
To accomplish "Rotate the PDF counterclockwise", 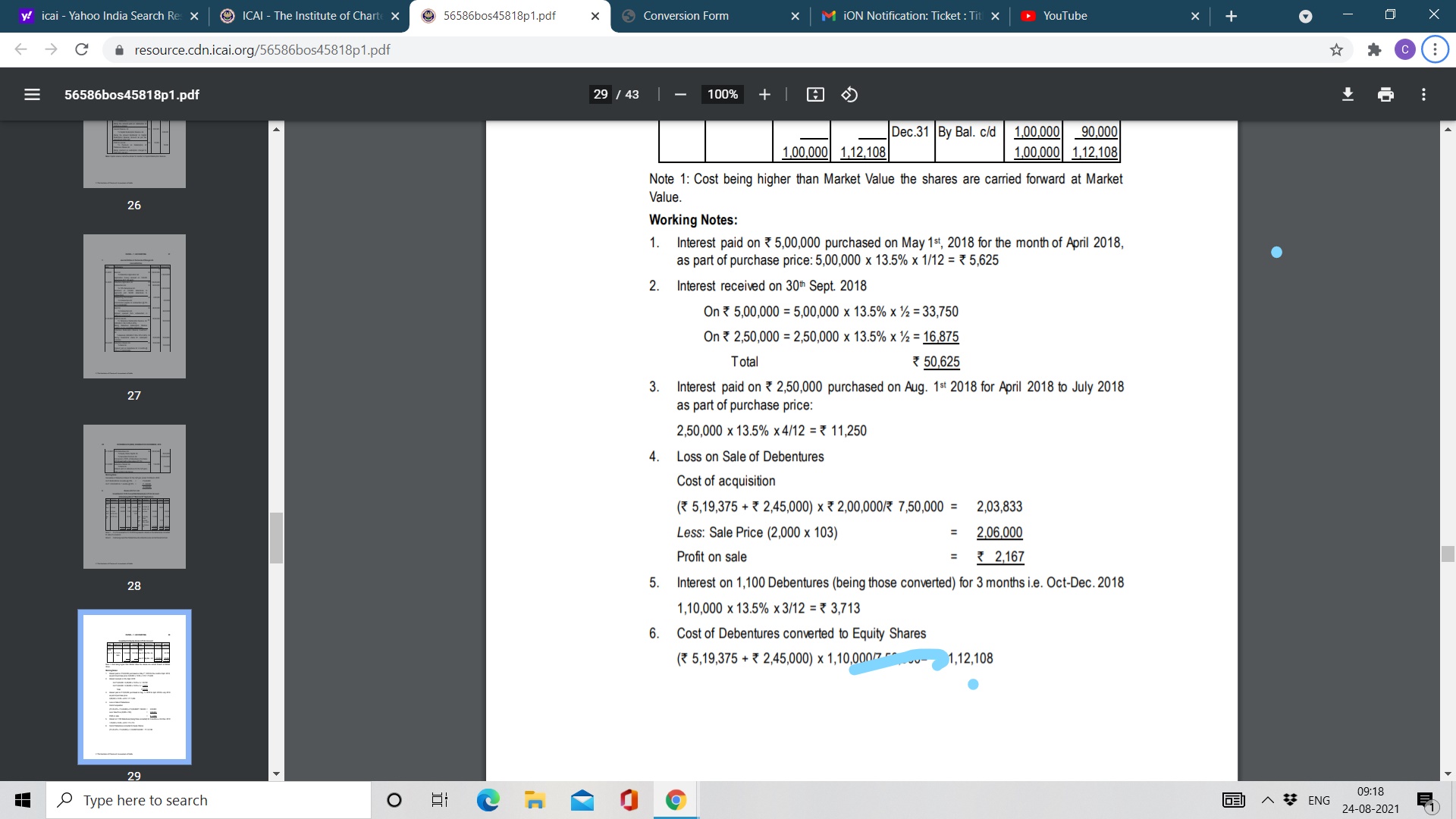I will (849, 95).
